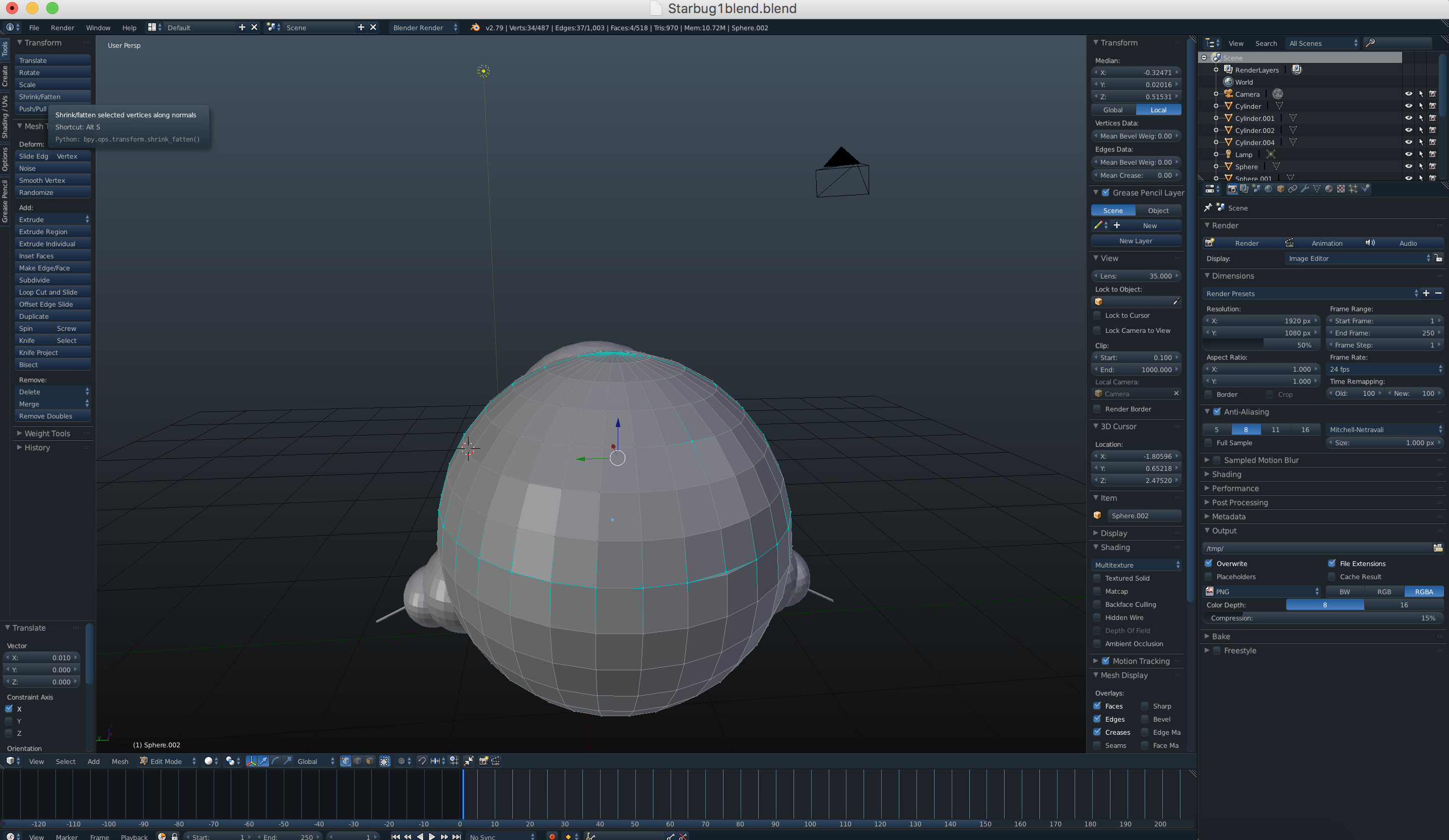Expand the Weight Tools panel
Image resolution: width=1449 pixels, height=840 pixels.
46,433
